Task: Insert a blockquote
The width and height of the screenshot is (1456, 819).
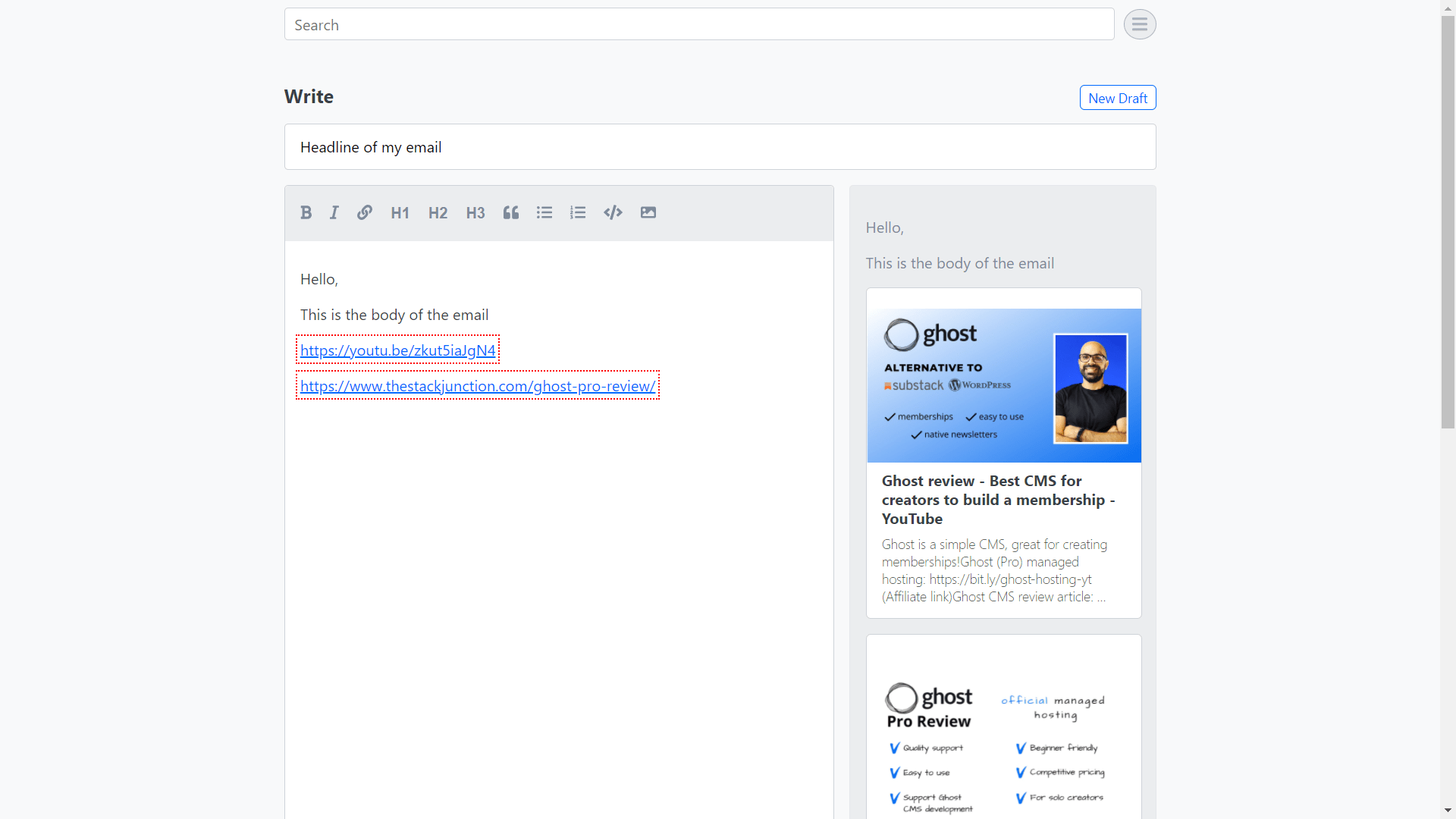Action: pos(510,212)
